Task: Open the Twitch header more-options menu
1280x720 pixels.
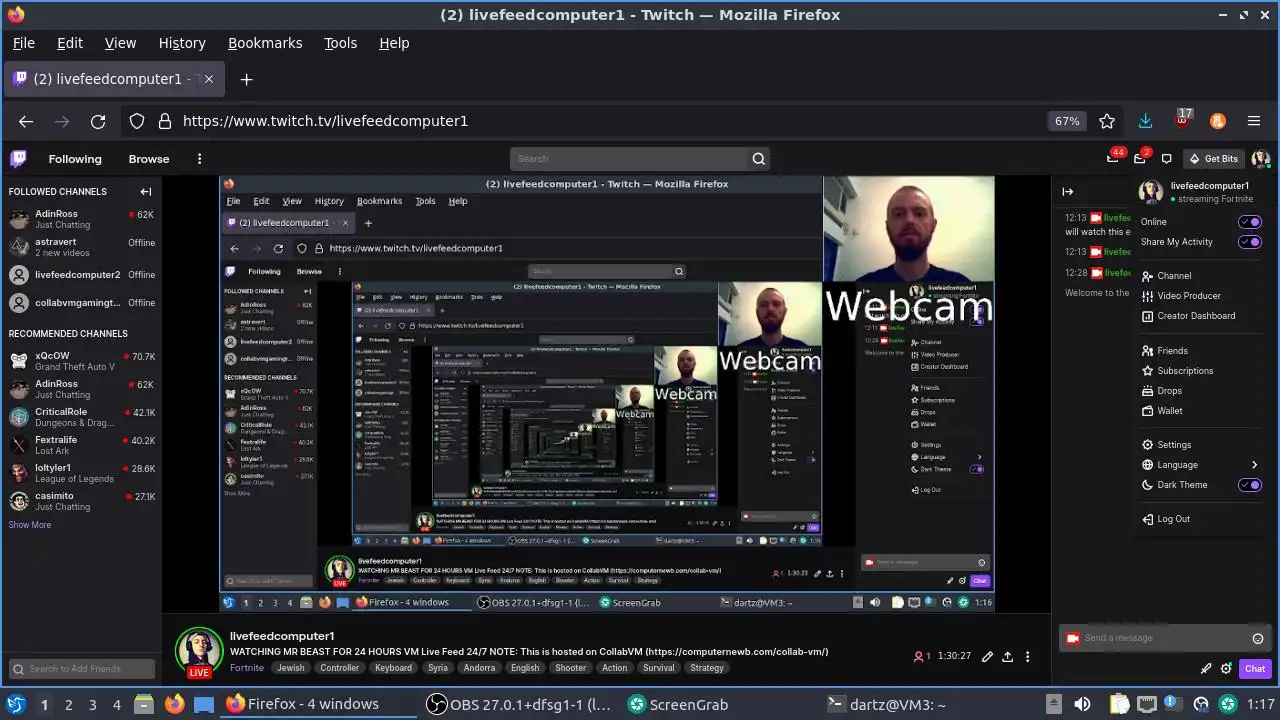Action: (199, 159)
